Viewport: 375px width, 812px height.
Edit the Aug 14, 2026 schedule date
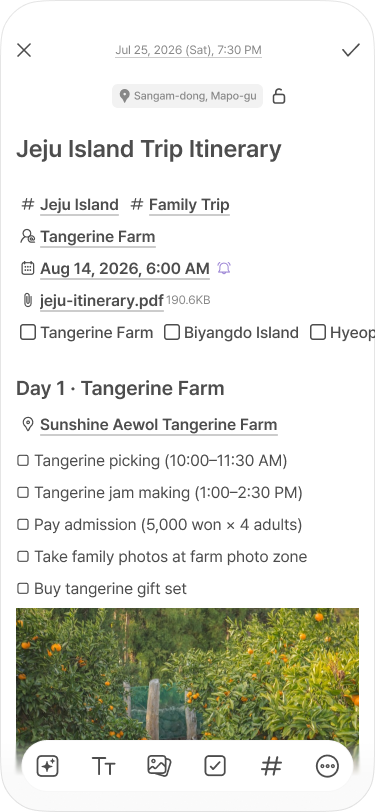tap(125, 269)
